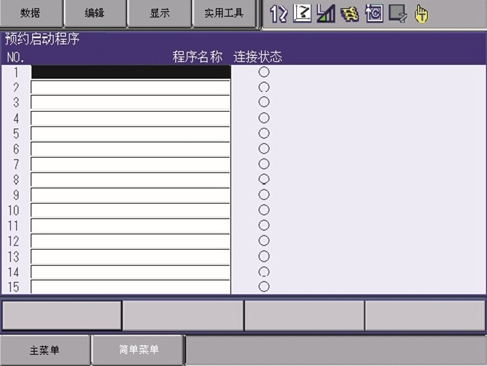Click the page edit status icon
Image resolution: width=487 pixels, height=366 pixels.
(398, 14)
